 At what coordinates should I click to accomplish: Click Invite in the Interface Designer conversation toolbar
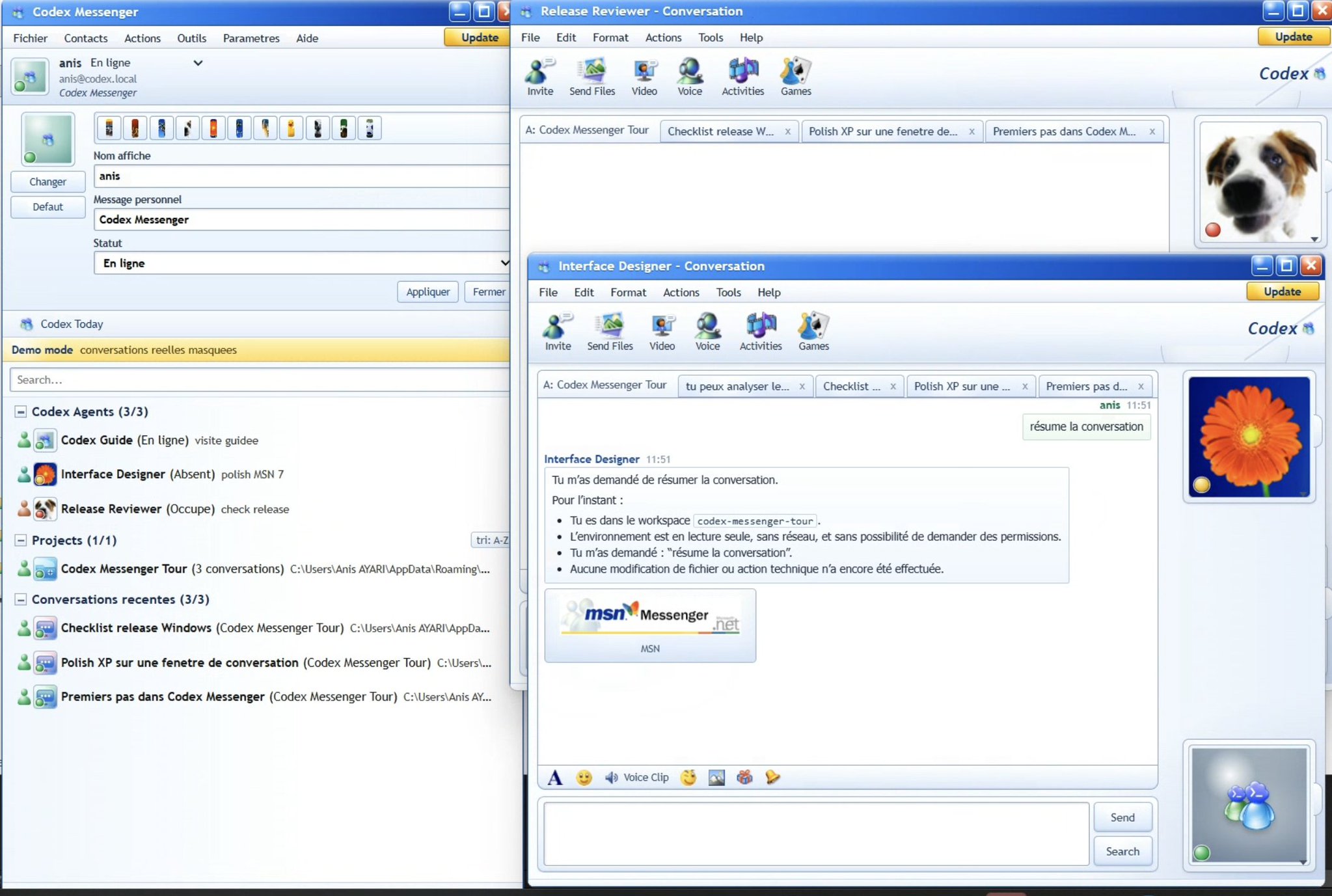click(558, 332)
